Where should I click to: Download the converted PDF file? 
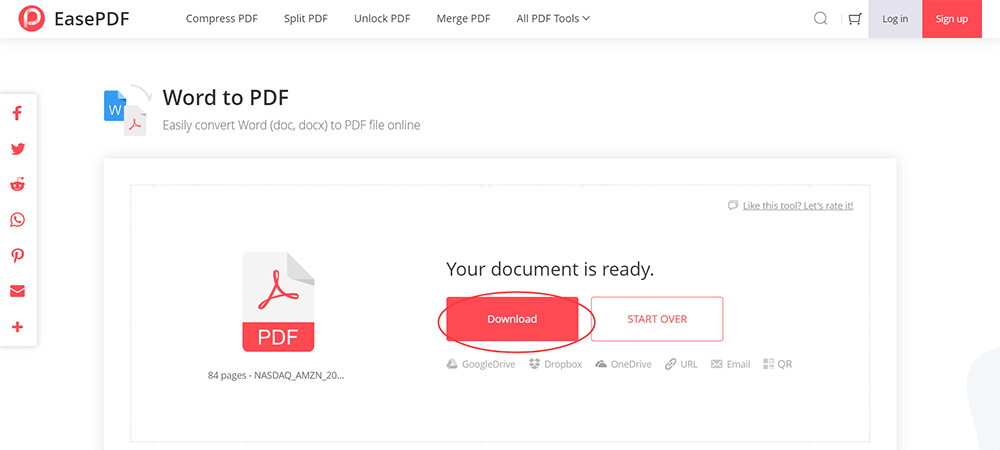pos(512,319)
